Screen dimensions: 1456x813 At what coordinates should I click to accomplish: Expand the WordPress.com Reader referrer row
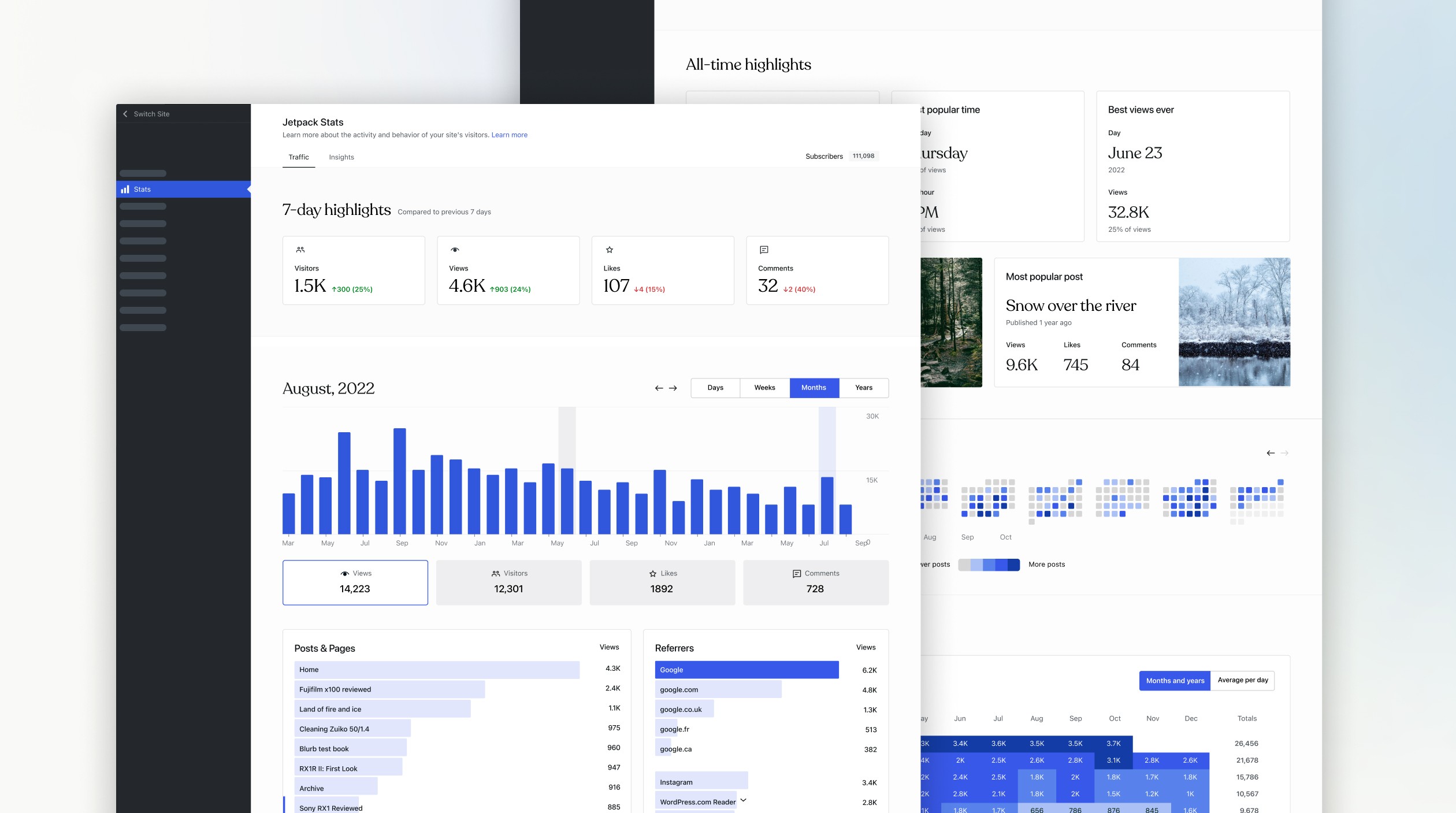point(744,800)
